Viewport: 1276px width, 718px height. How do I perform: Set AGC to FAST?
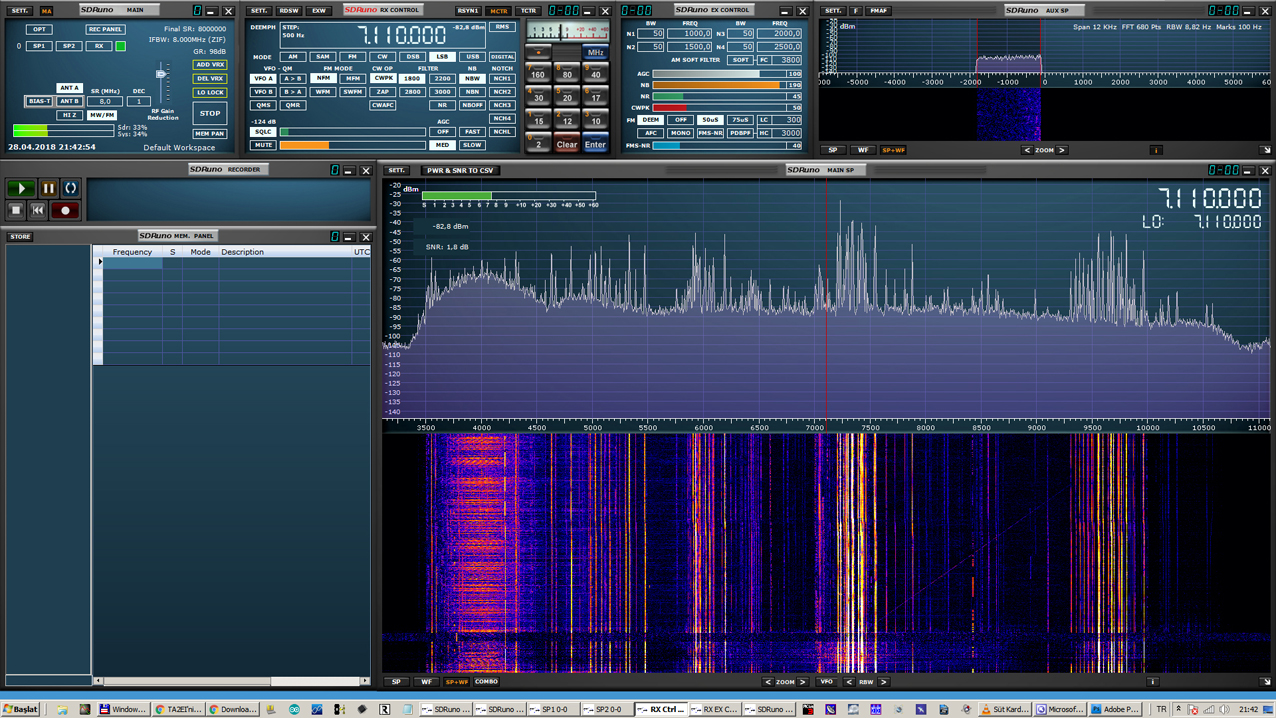[472, 131]
